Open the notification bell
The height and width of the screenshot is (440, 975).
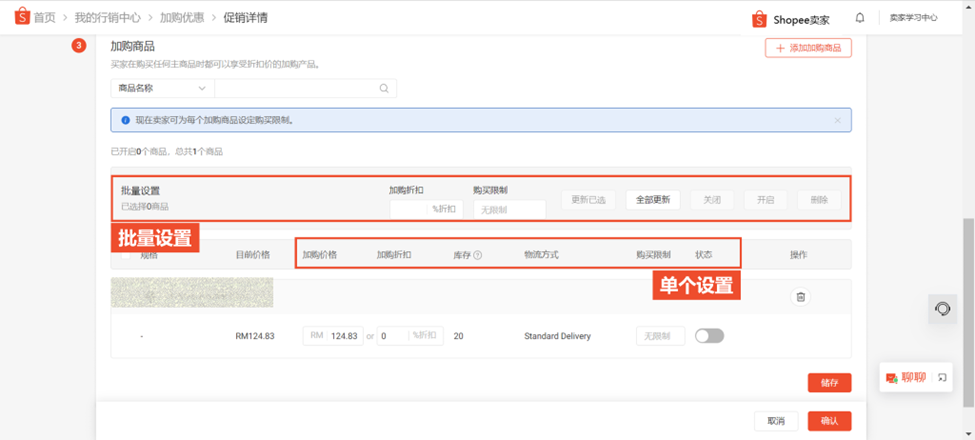pos(860,18)
